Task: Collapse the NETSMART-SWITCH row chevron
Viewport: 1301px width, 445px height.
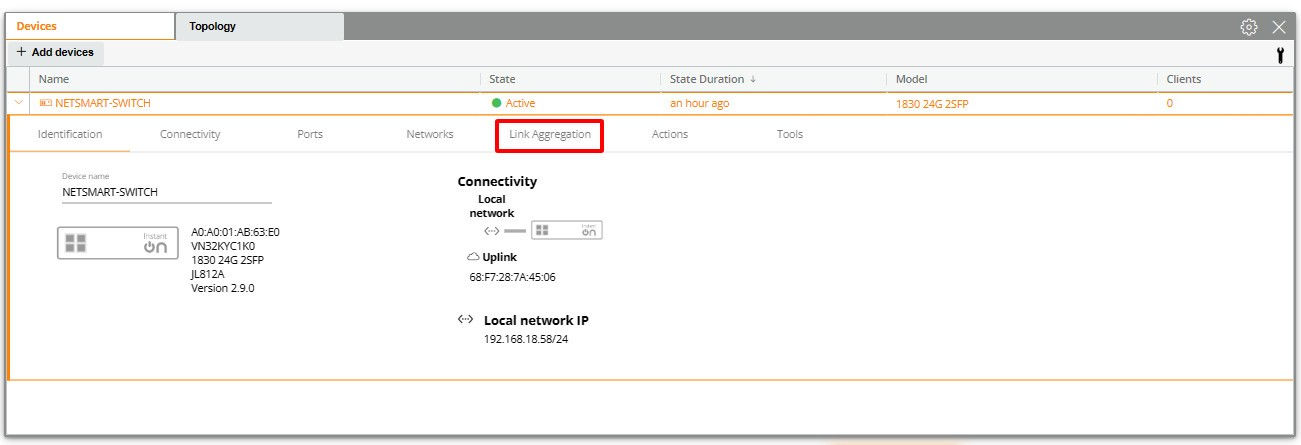Action: click(x=19, y=103)
